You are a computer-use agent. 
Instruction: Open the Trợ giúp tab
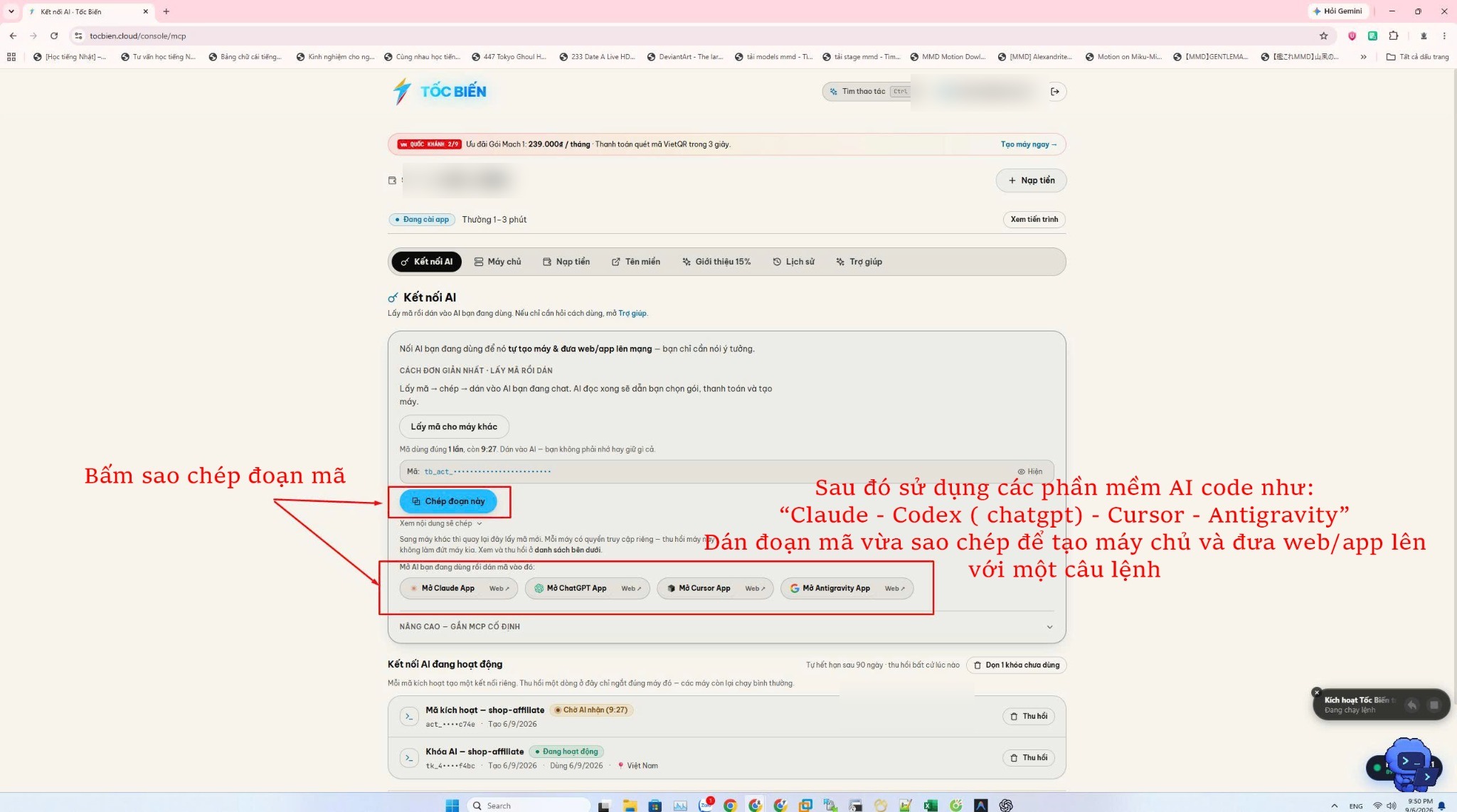pyautogui.click(x=859, y=262)
